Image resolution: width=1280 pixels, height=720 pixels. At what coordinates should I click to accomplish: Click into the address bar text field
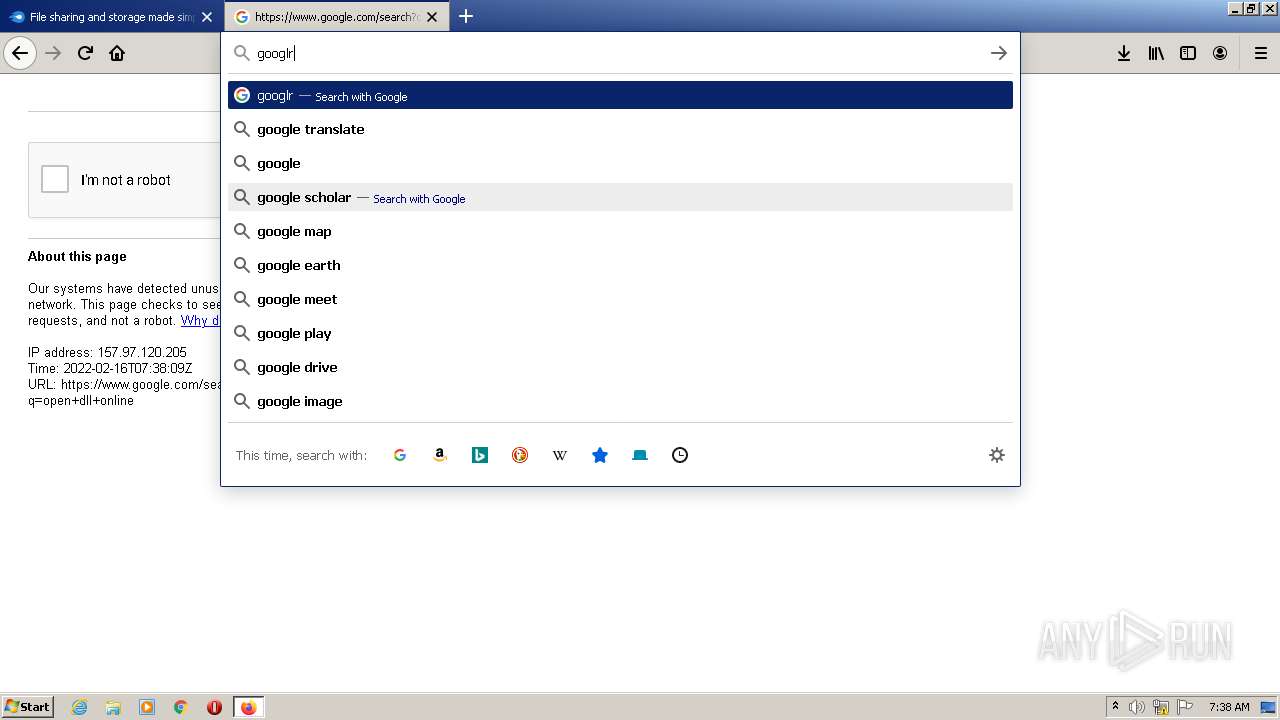pyautogui.click(x=618, y=53)
